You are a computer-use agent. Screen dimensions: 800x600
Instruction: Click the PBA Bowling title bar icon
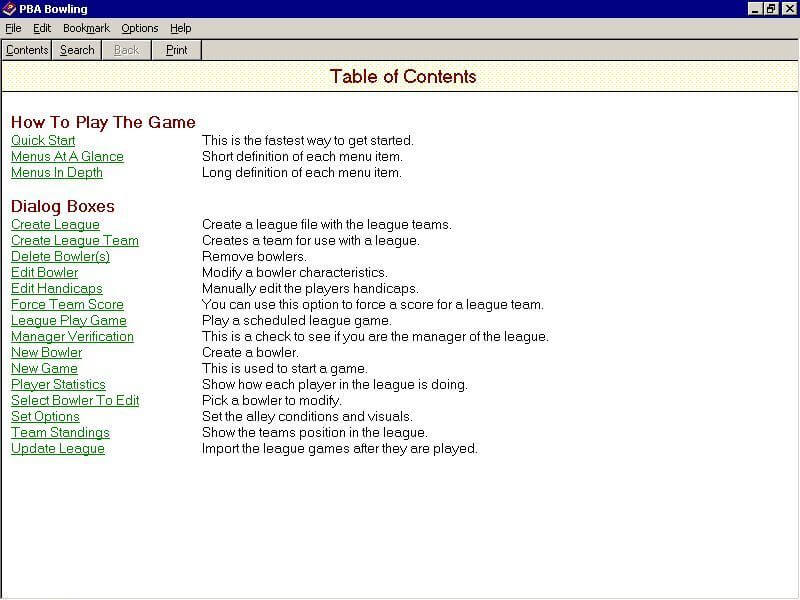coord(9,9)
